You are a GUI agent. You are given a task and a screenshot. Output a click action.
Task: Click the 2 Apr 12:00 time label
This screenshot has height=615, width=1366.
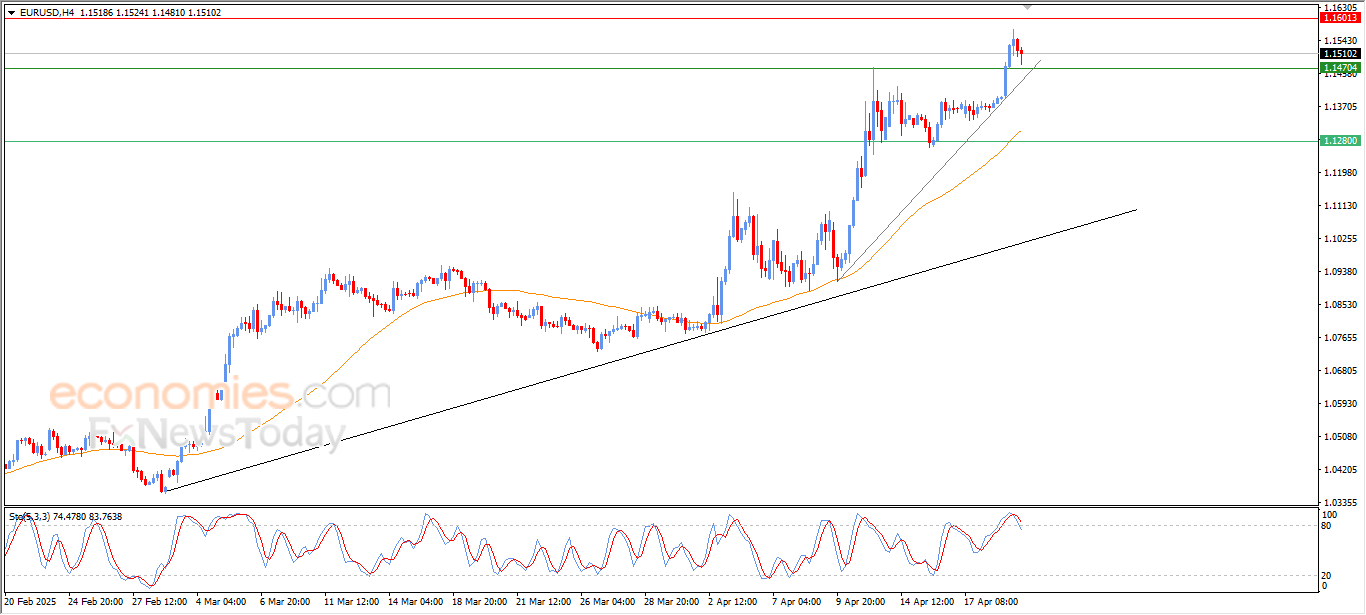point(734,603)
